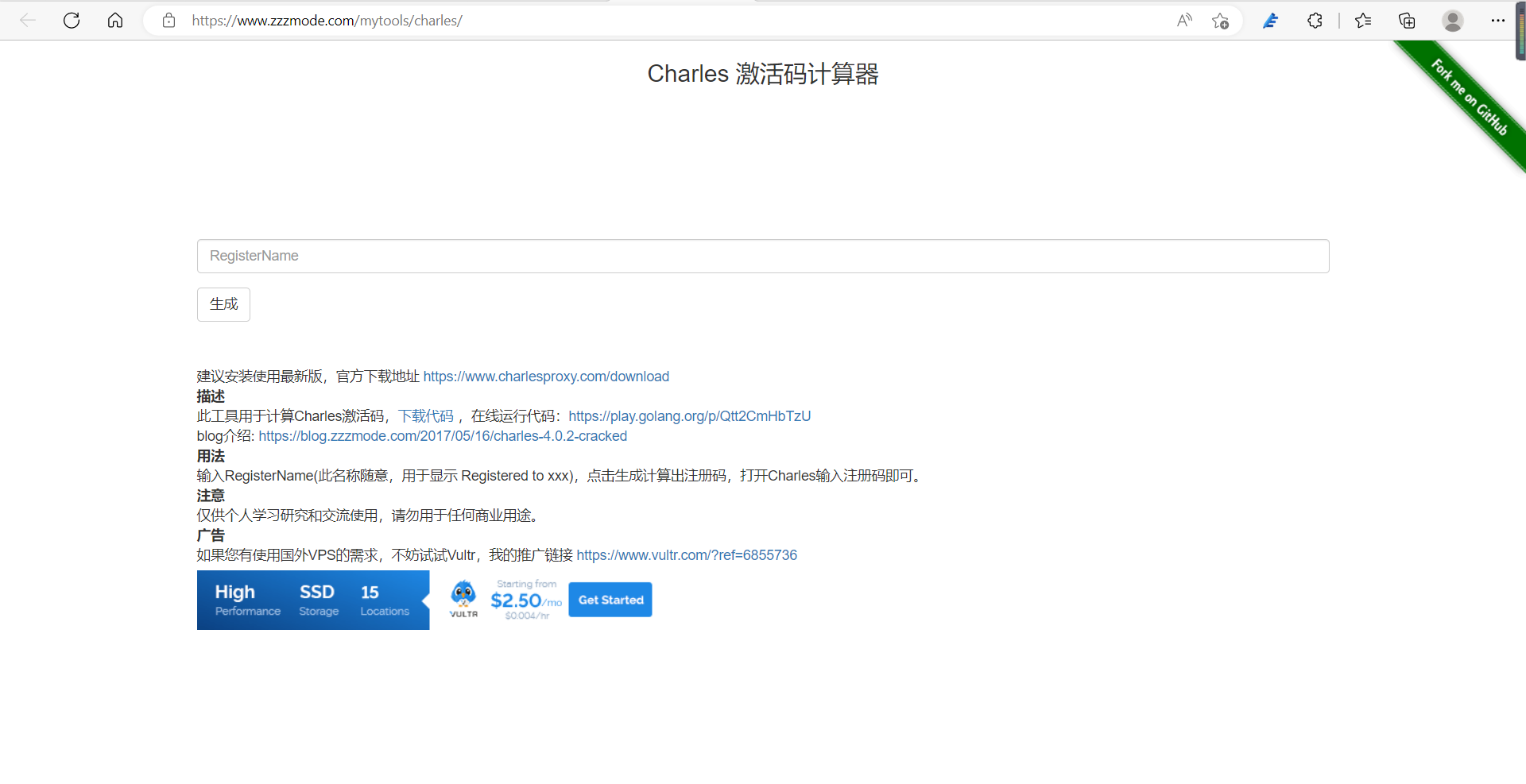This screenshot has width=1526, height=784.
Task: Click the RegisterName input field
Action: pyautogui.click(x=763, y=256)
